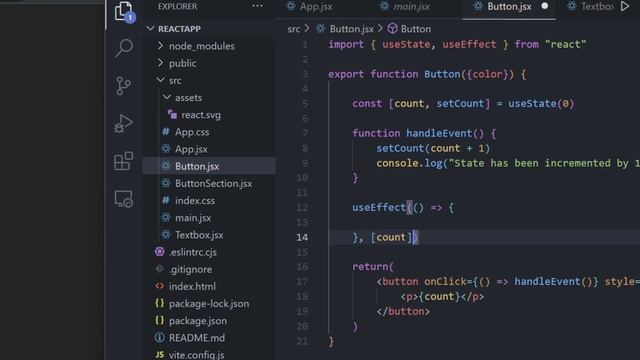Click main.jsx React icon in explorer
The width and height of the screenshot is (640, 360).
(166, 218)
